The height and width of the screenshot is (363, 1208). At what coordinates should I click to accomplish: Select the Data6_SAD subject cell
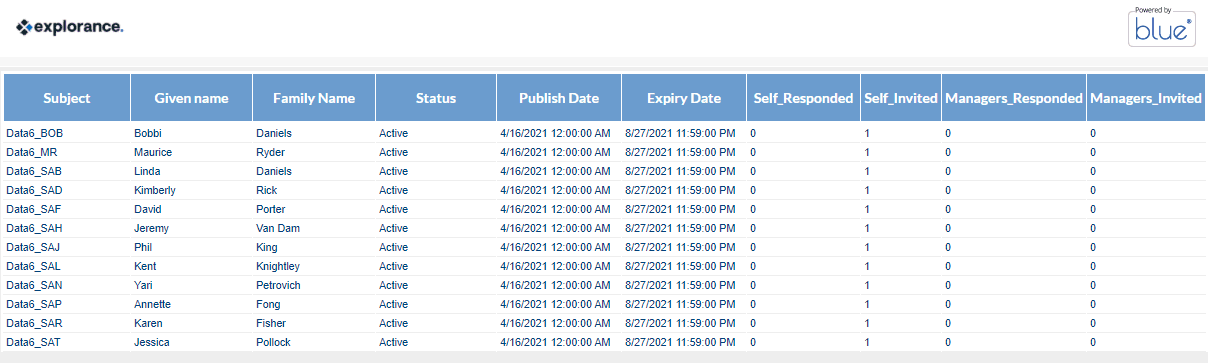coord(35,190)
